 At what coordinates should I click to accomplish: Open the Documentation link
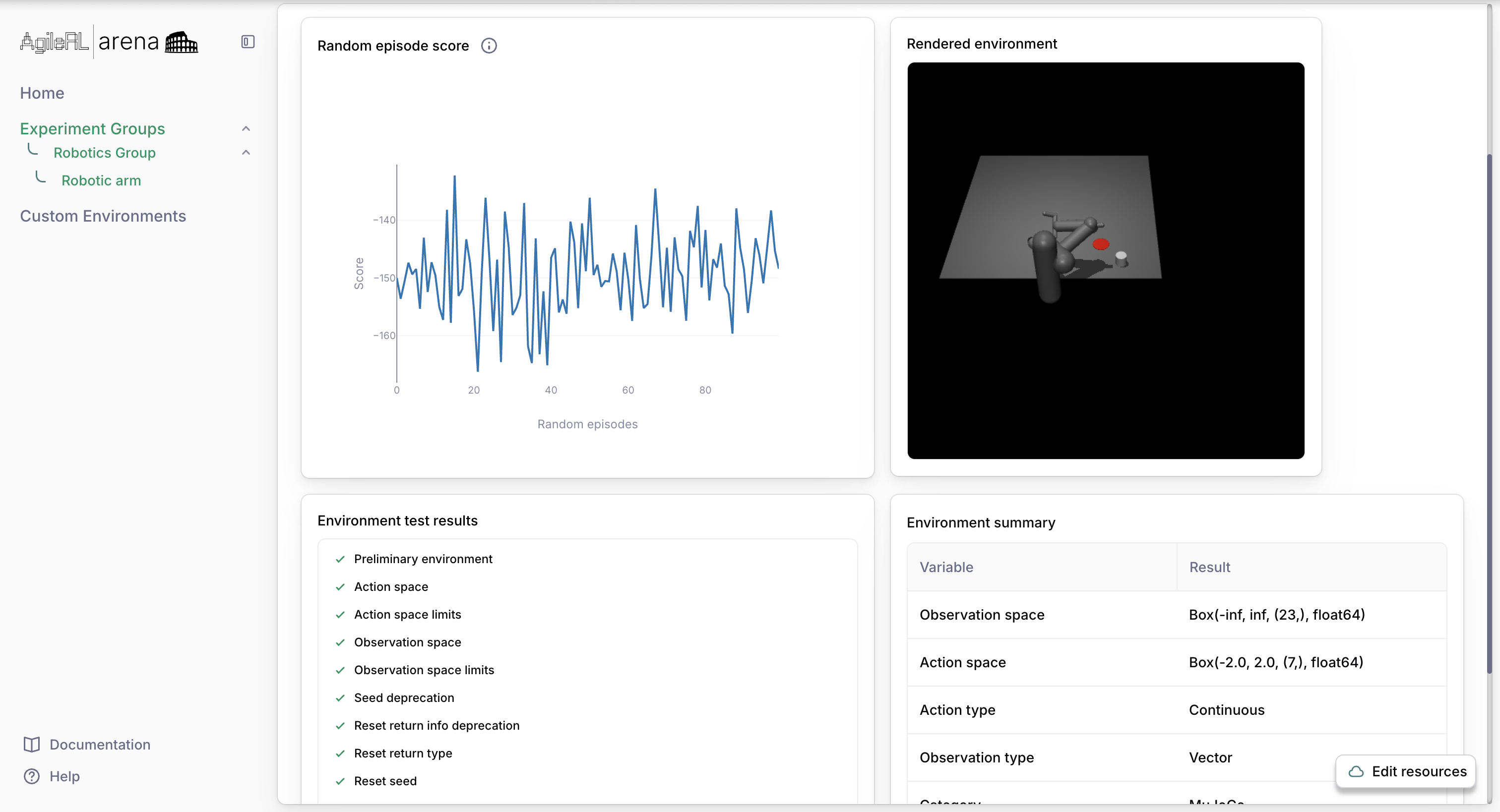[x=100, y=745]
